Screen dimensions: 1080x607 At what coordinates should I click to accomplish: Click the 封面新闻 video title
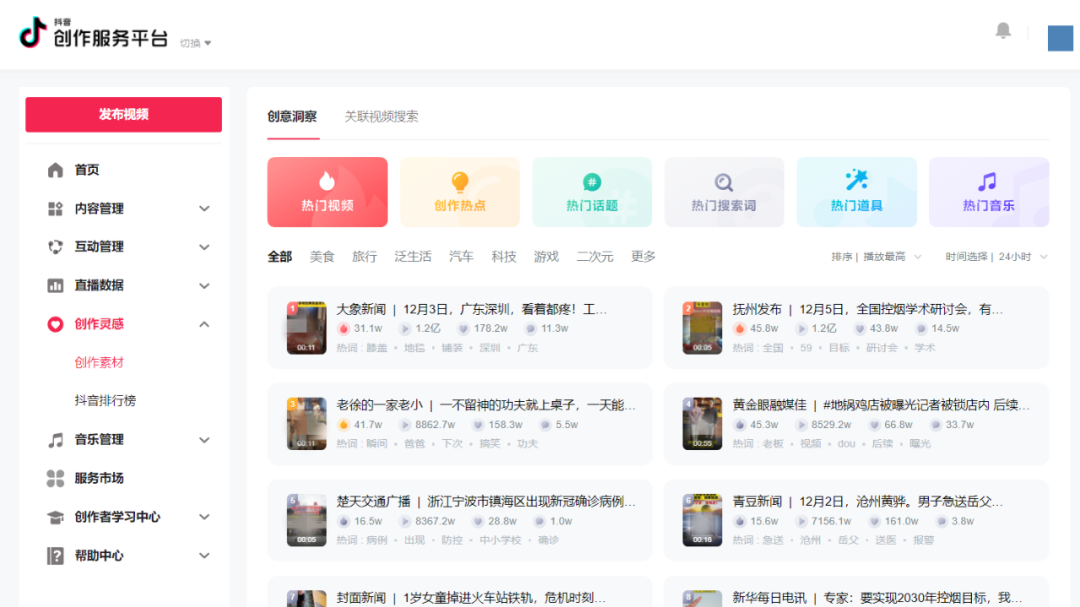point(471,598)
